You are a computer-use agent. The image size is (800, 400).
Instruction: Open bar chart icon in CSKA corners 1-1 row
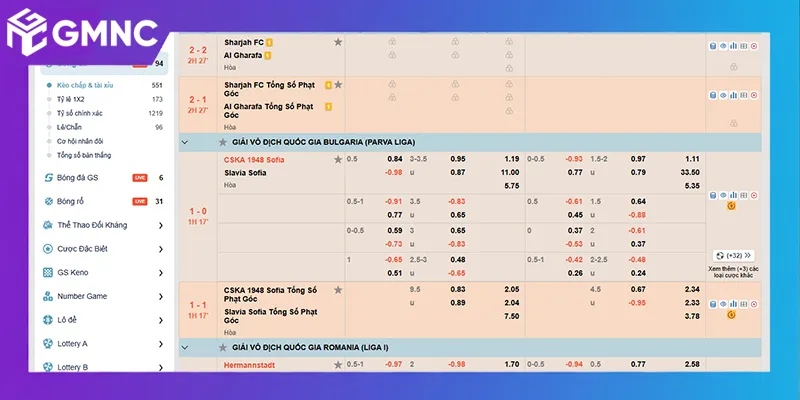(x=733, y=304)
